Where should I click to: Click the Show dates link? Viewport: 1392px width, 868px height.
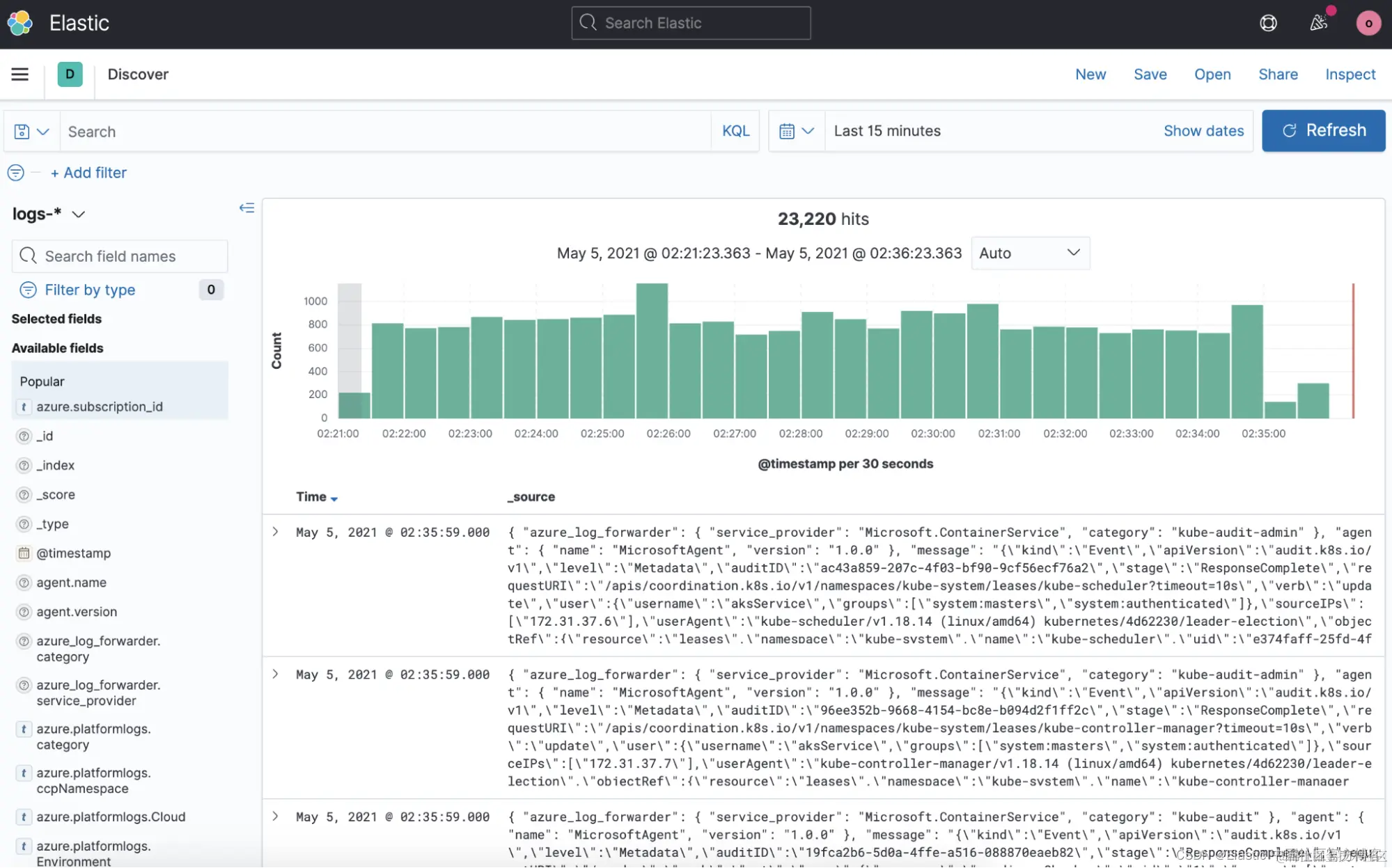1203,131
